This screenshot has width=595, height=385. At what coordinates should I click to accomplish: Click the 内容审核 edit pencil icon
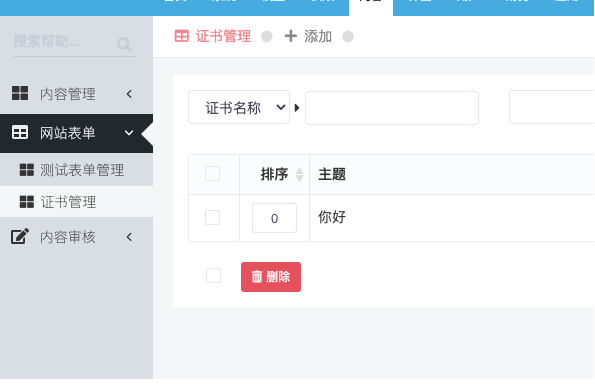click(20, 236)
